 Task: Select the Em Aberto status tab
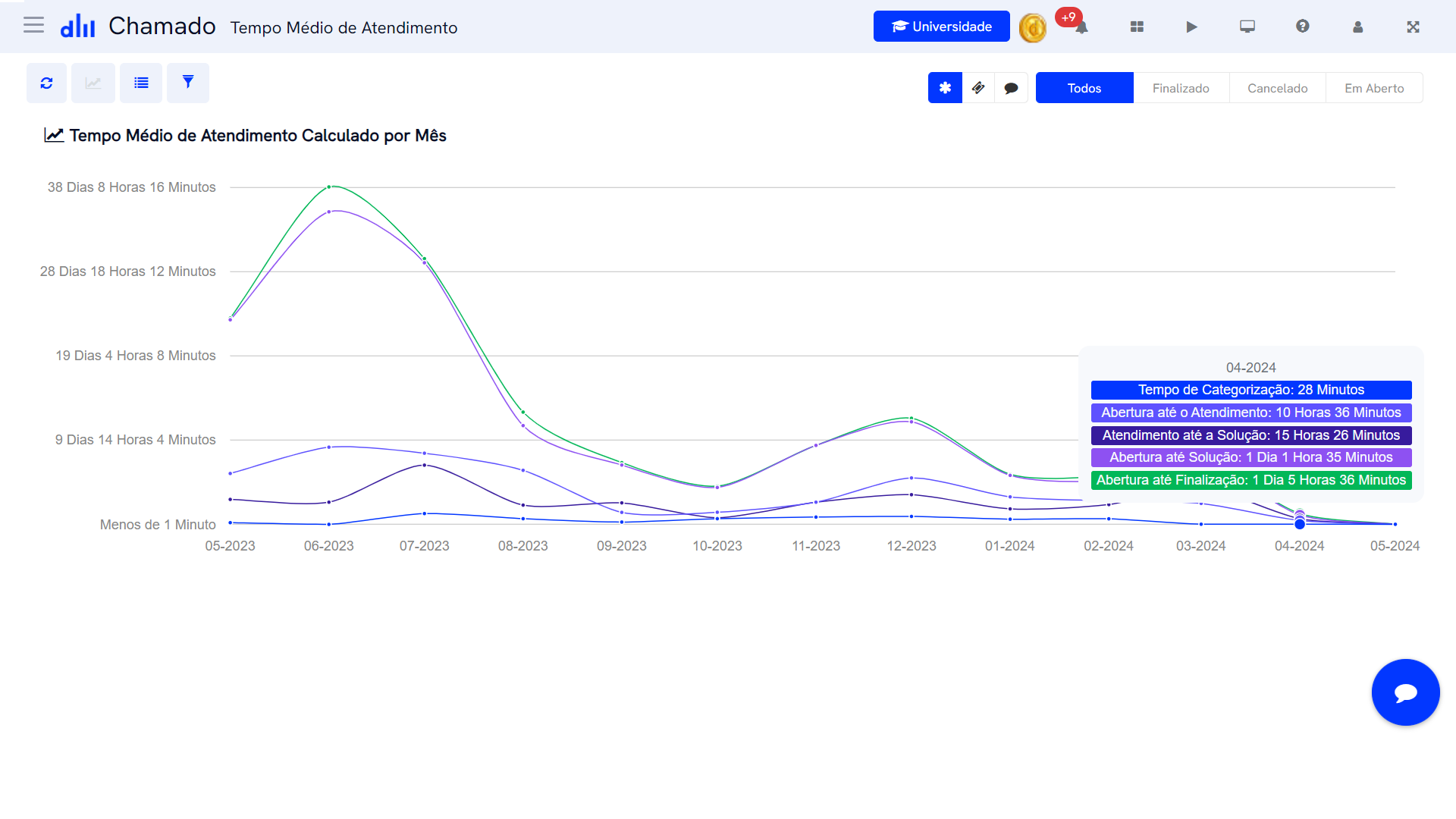[x=1374, y=88]
